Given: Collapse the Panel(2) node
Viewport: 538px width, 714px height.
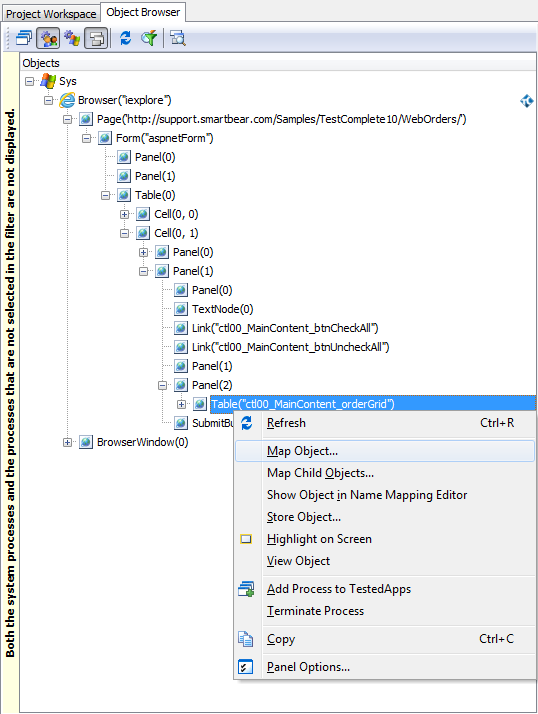Looking at the screenshot, I should (x=162, y=386).
